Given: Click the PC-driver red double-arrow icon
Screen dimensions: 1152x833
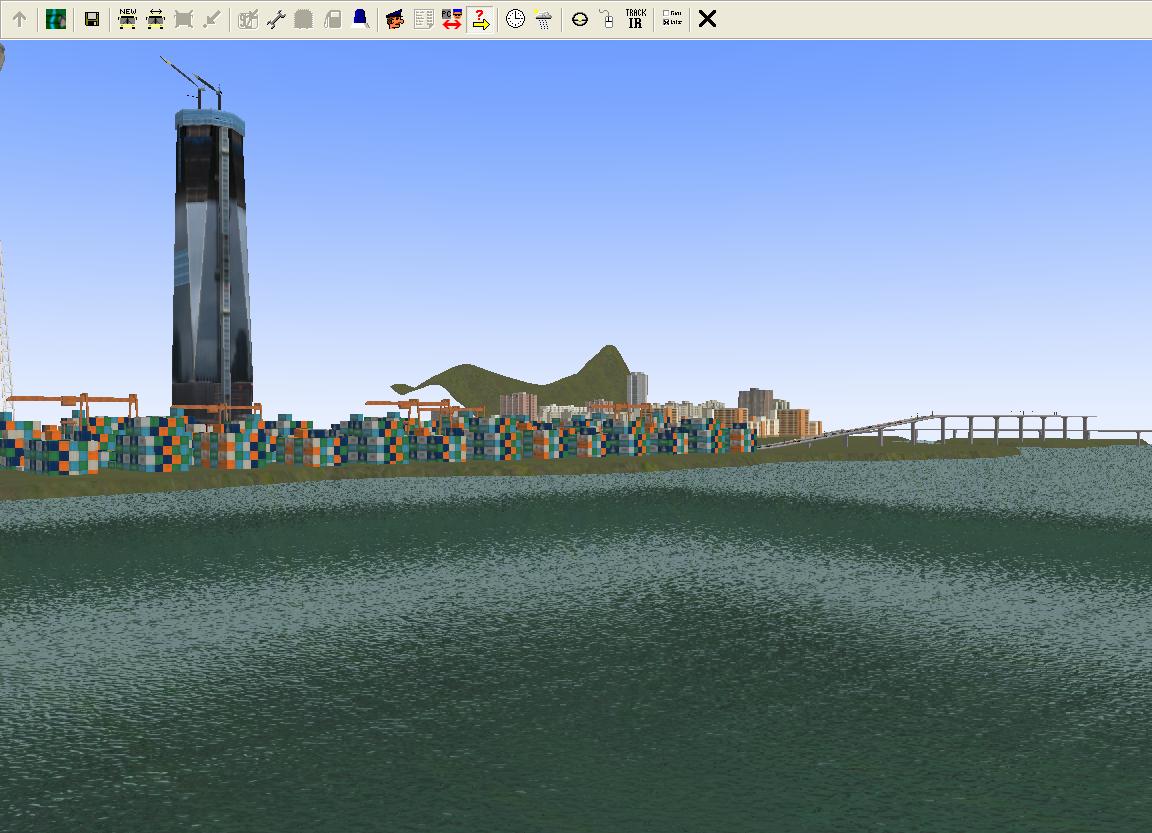Looking at the screenshot, I should (x=452, y=19).
